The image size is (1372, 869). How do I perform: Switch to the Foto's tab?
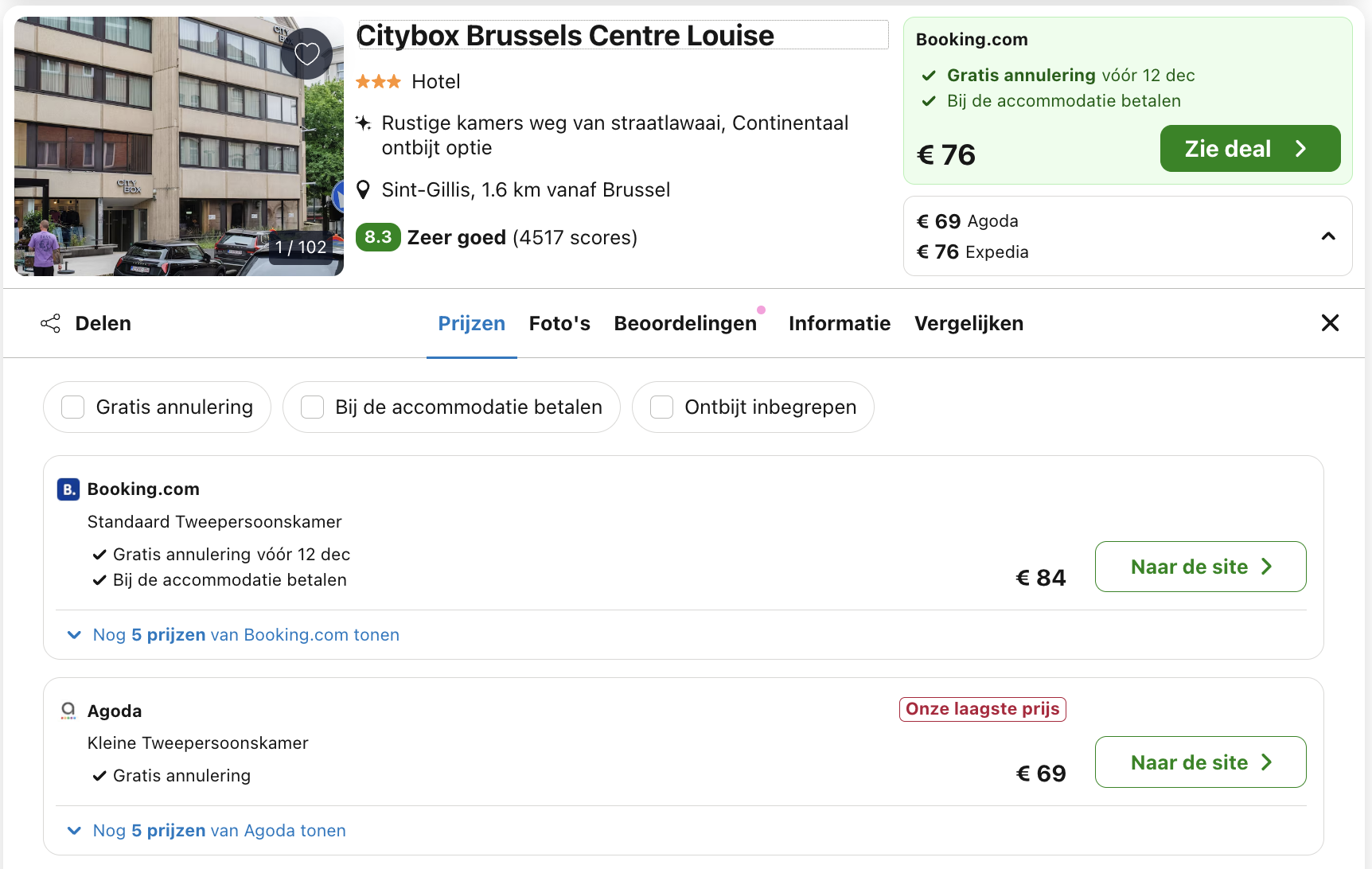tap(559, 323)
